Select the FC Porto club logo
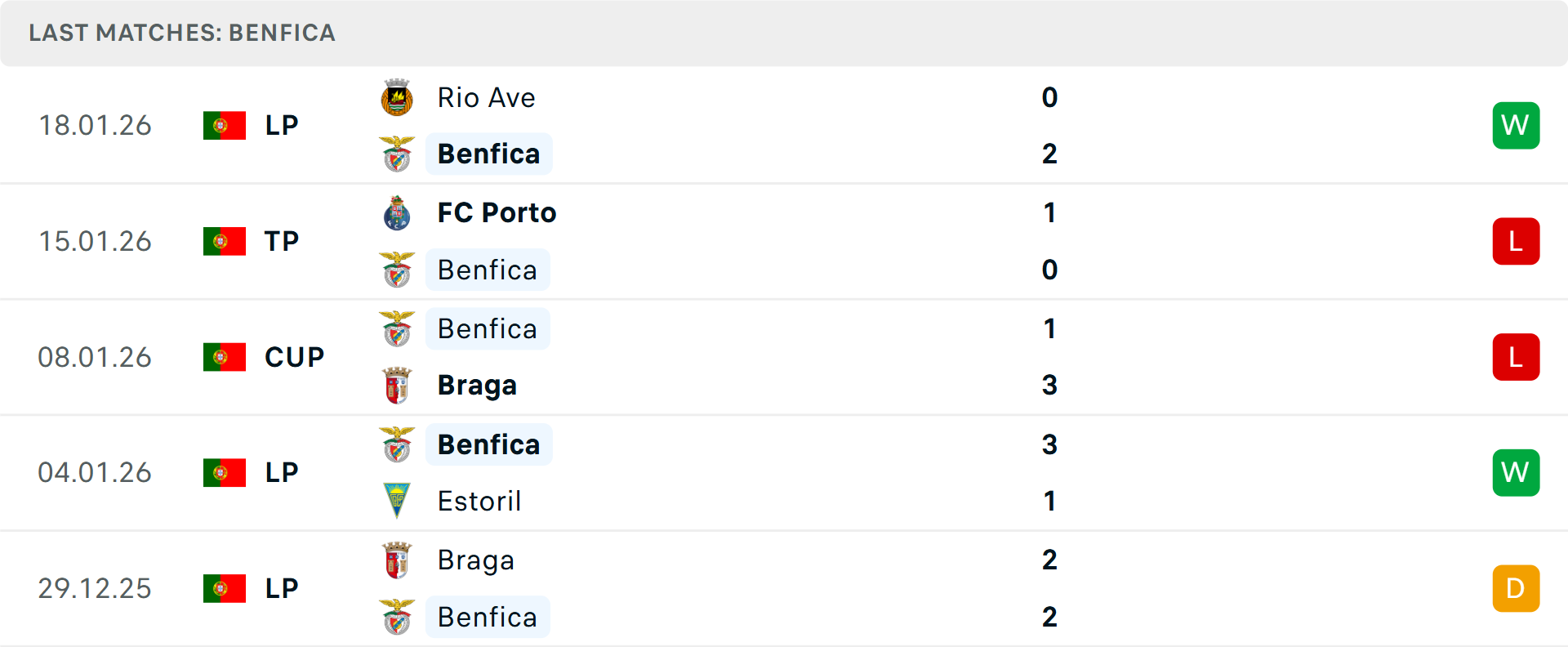The width and height of the screenshot is (1568, 647). (397, 213)
